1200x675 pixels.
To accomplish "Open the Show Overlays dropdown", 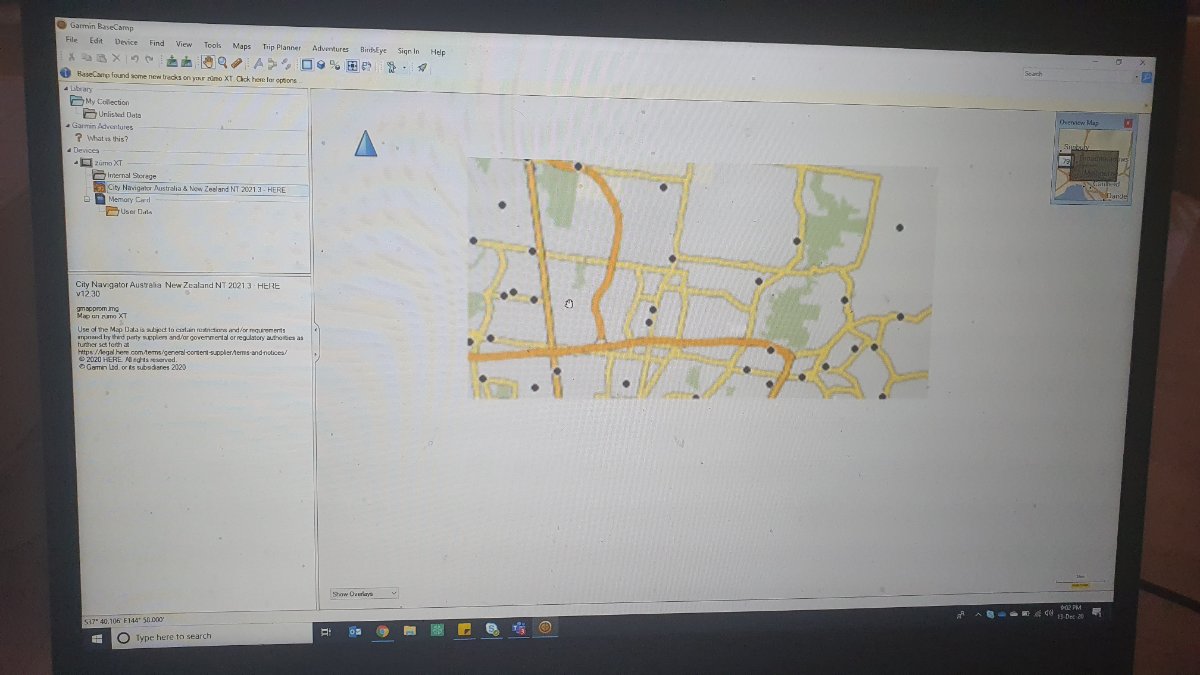I will 364,593.
